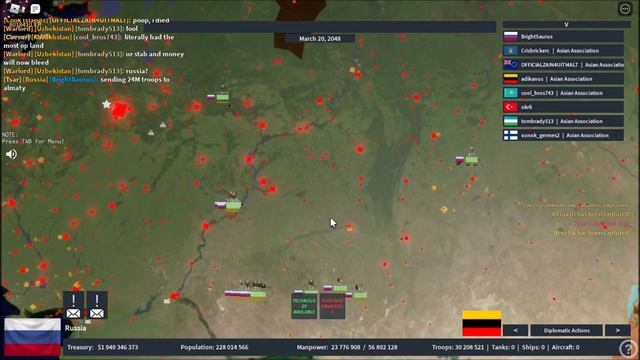Image resolution: width=640 pixels, height=360 pixels.
Task: Click chat message 'sending 24M troops to almaty'
Action: pyautogui.click(x=87, y=84)
